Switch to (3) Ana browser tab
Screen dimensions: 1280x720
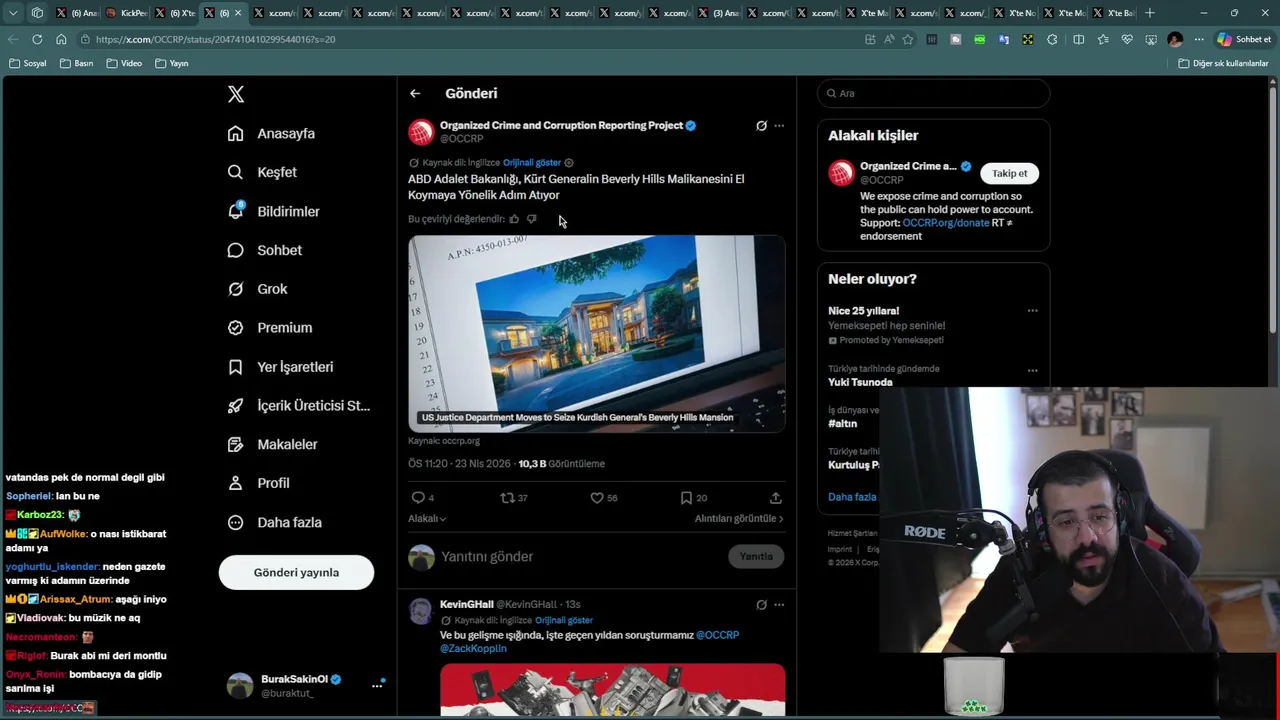point(720,13)
